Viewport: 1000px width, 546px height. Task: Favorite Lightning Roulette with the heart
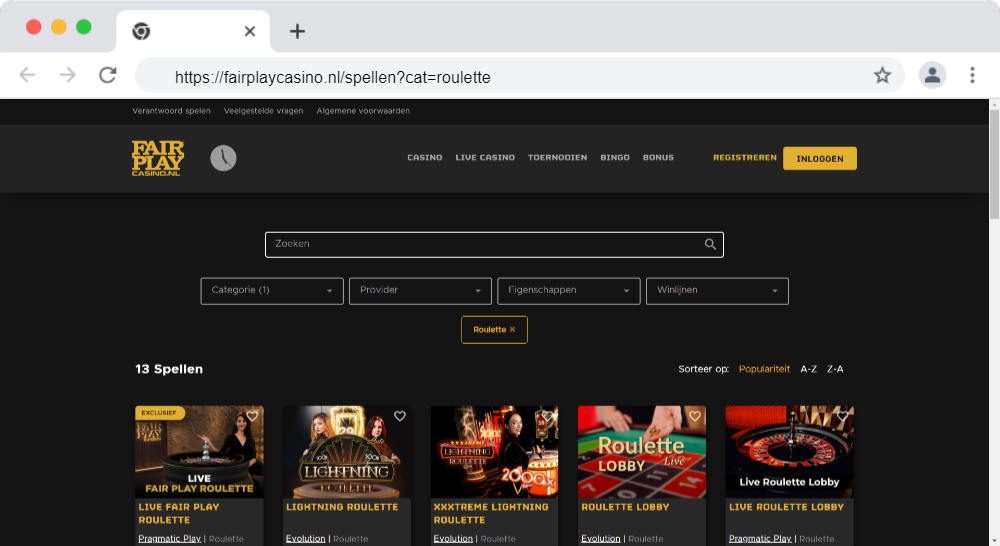[400, 416]
